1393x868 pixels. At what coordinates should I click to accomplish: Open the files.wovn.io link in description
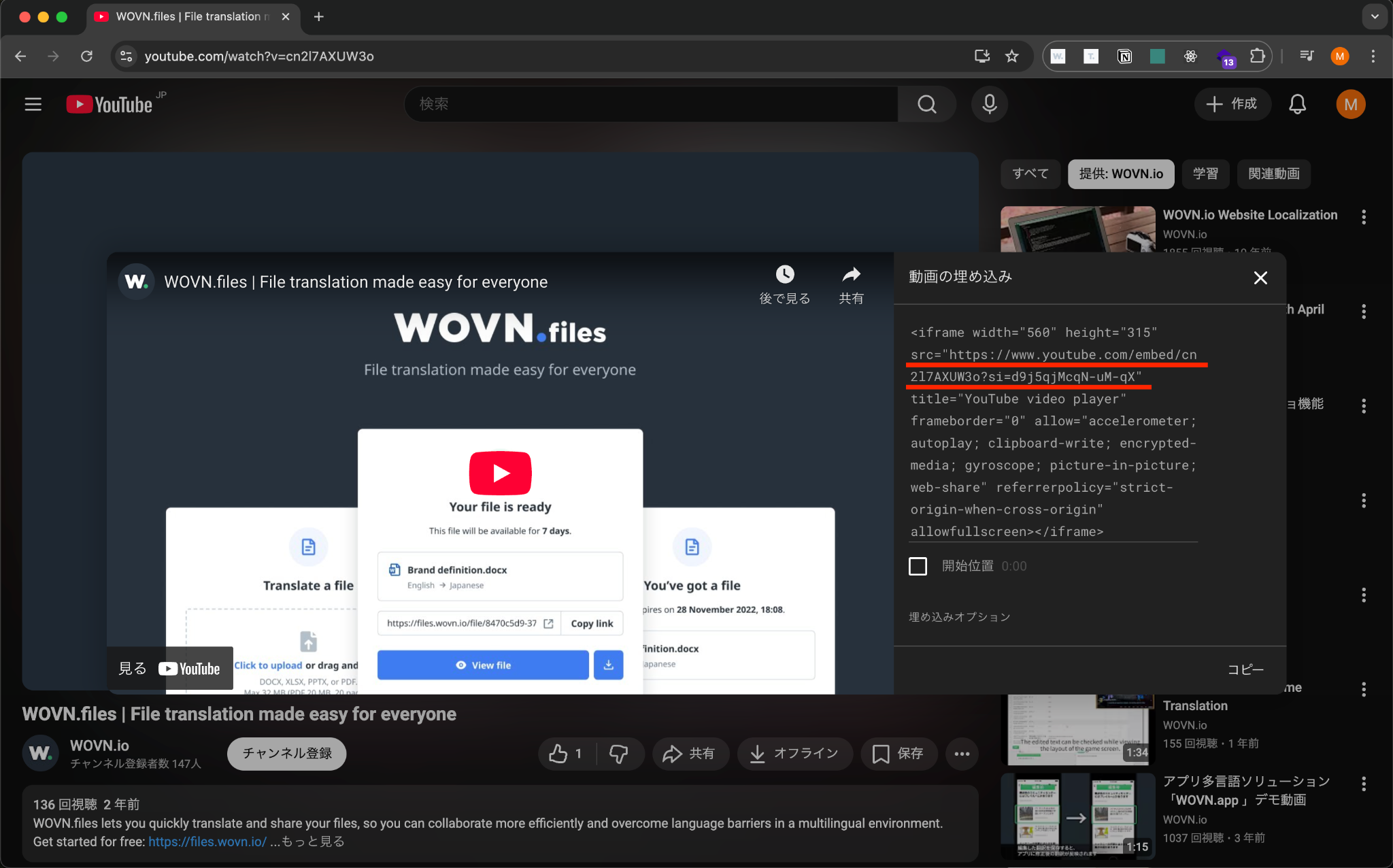(x=207, y=841)
